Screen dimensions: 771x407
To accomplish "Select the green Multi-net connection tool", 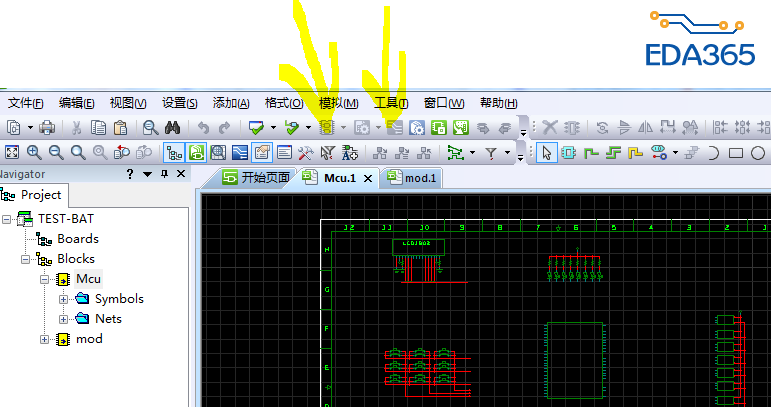I will [x=613, y=153].
